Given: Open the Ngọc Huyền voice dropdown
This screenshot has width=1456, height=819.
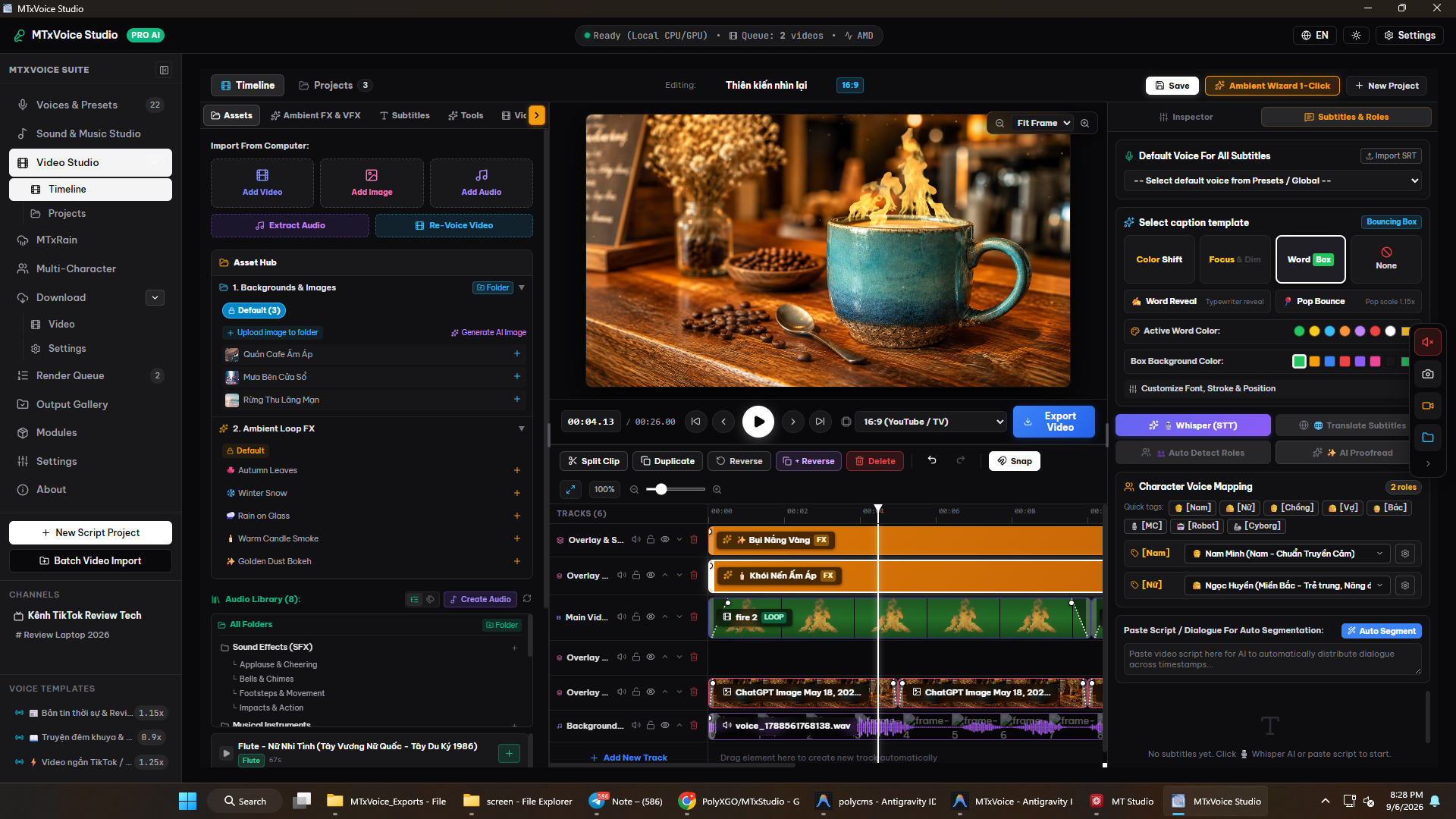Looking at the screenshot, I should [x=1287, y=585].
